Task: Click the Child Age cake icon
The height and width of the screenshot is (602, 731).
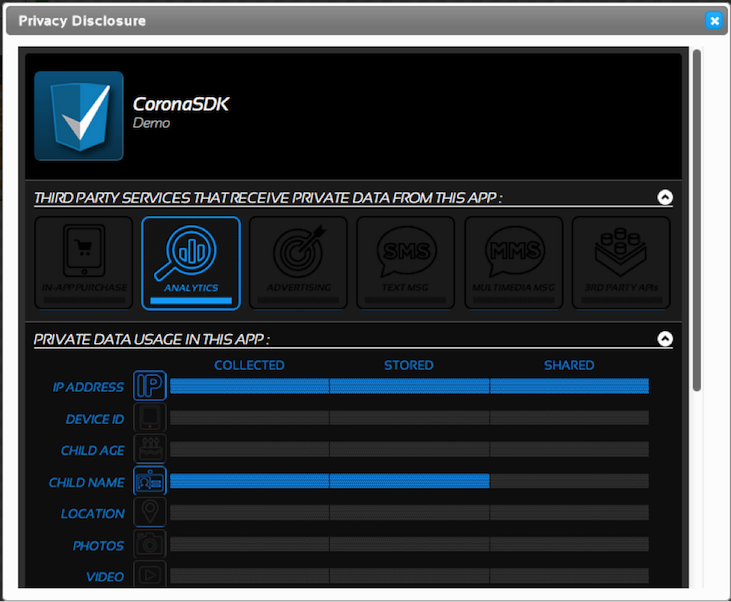Action: 150,451
